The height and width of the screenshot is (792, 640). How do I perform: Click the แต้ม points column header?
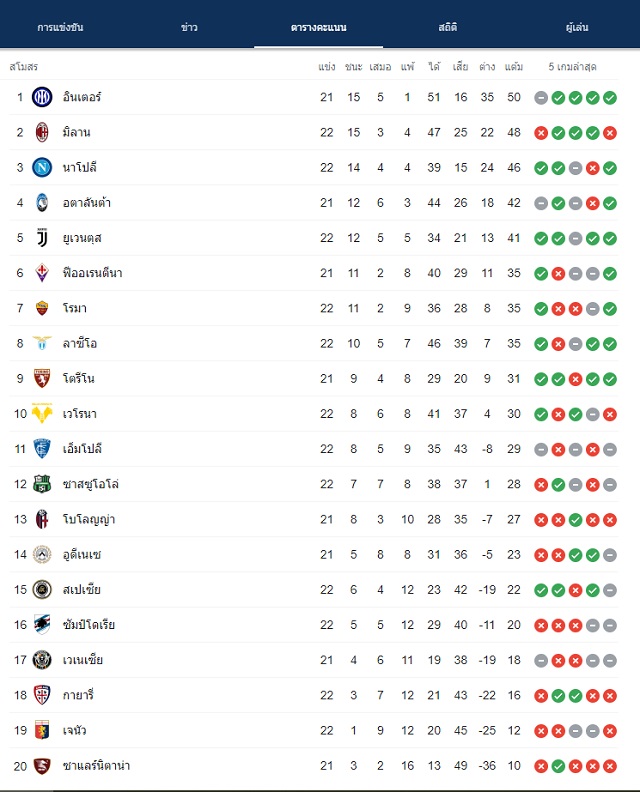click(x=514, y=67)
